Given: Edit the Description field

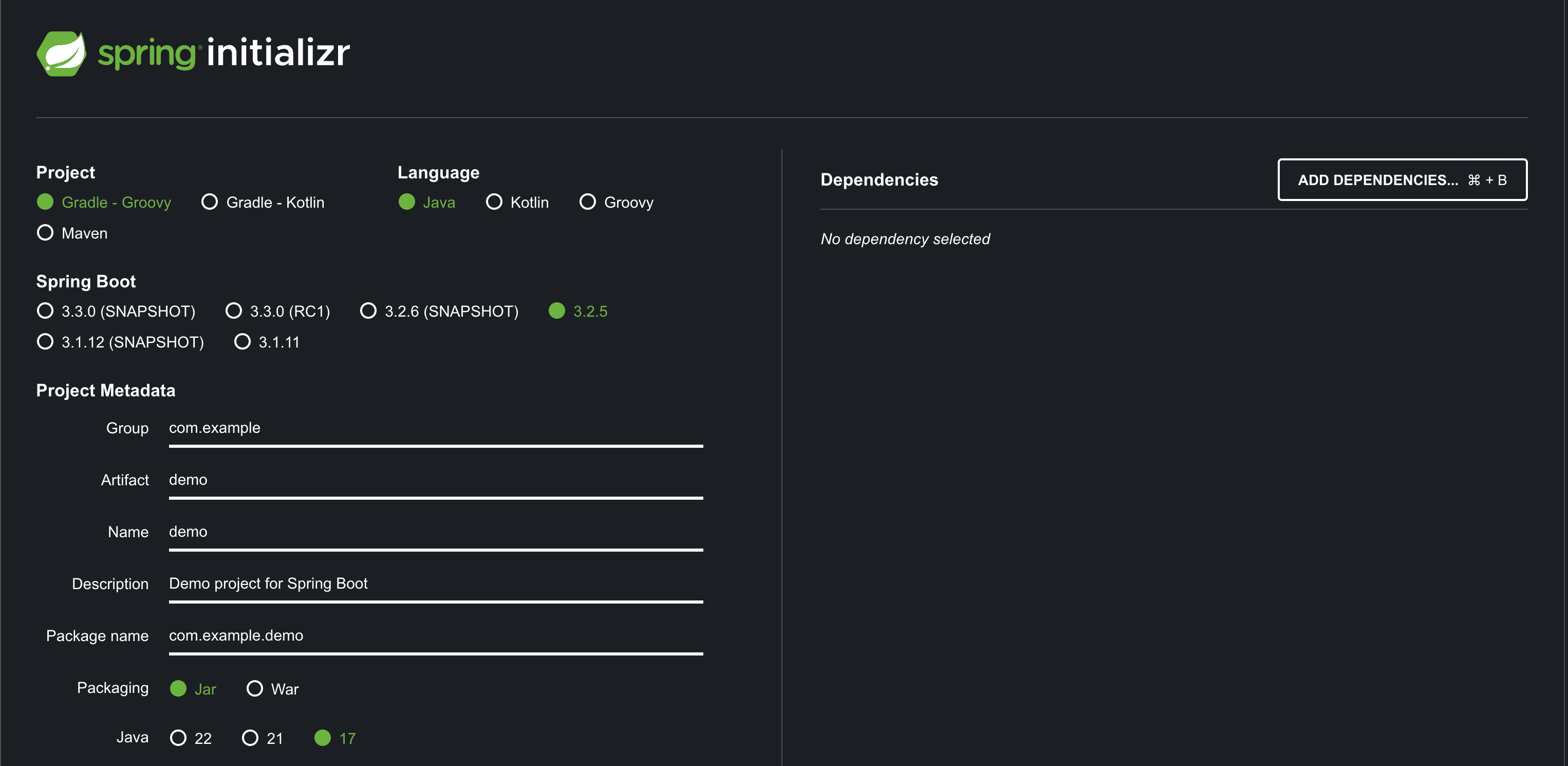Looking at the screenshot, I should pyautogui.click(x=435, y=583).
